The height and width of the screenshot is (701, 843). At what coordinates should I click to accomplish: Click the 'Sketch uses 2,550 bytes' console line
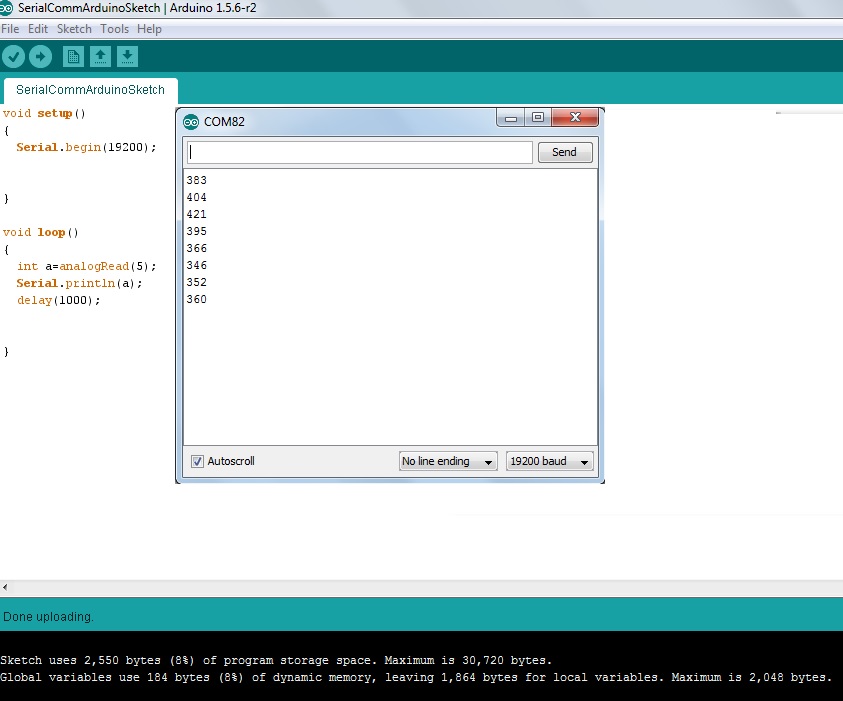click(276, 660)
